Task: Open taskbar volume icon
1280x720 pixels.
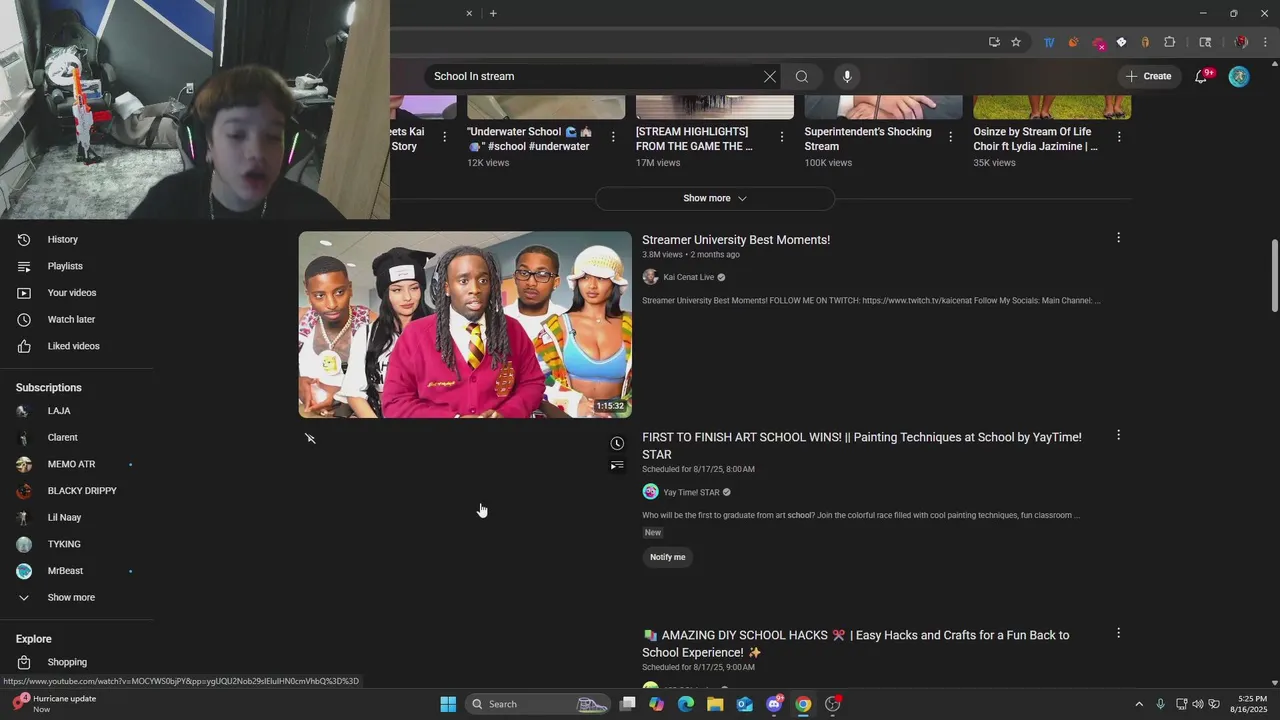Action: (x=1198, y=704)
